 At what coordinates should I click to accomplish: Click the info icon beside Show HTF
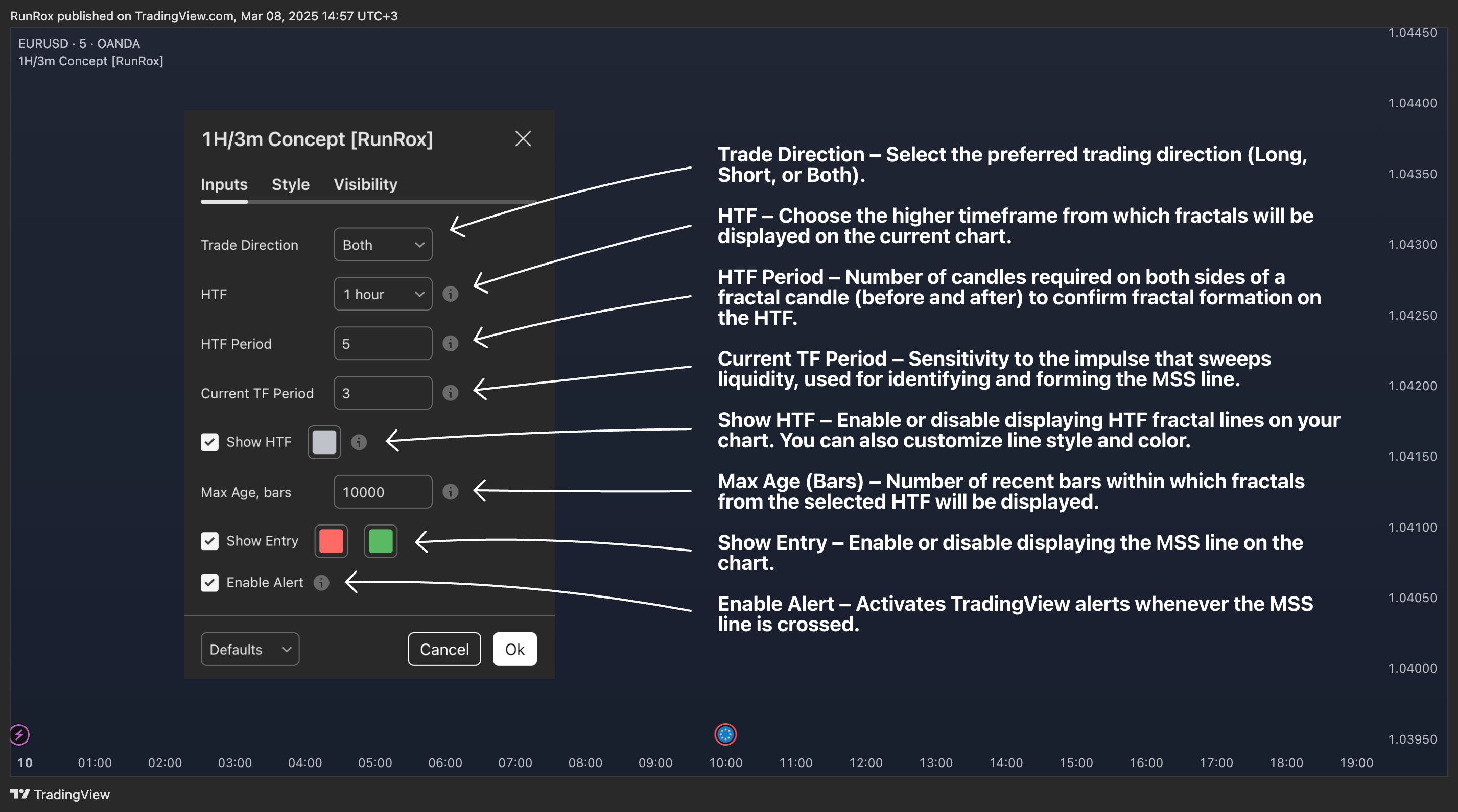(x=359, y=442)
